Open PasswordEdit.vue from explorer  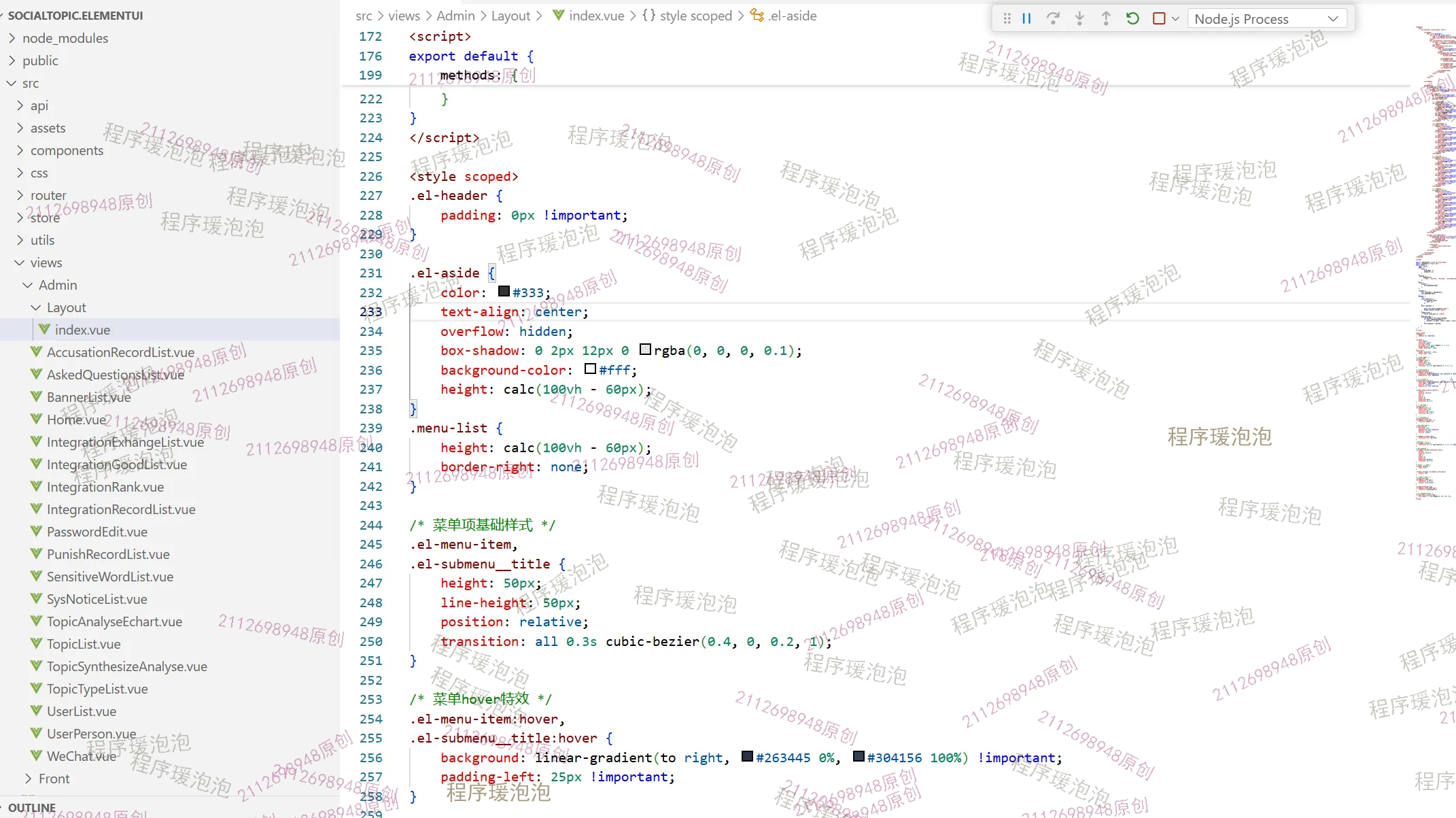[x=97, y=532]
